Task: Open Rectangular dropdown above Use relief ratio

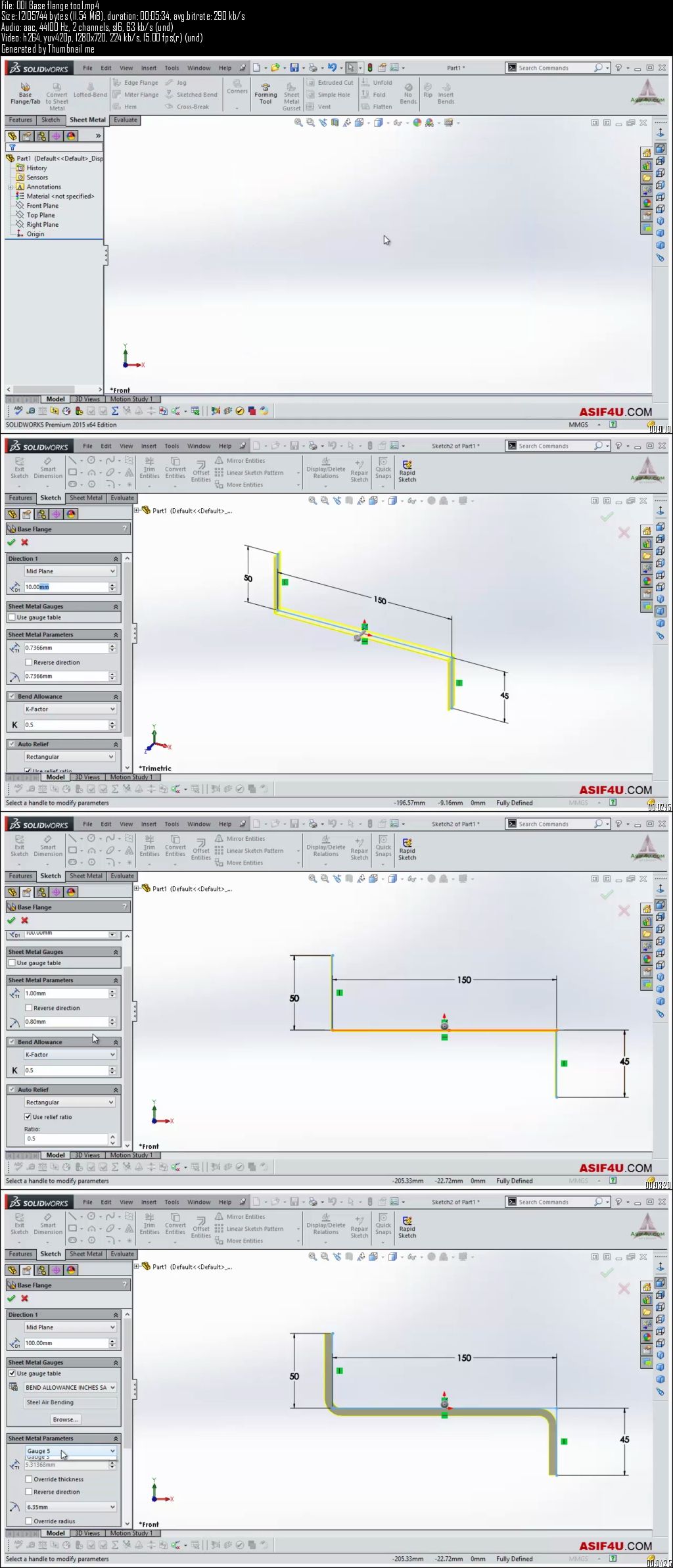Action: pyautogui.click(x=70, y=1102)
